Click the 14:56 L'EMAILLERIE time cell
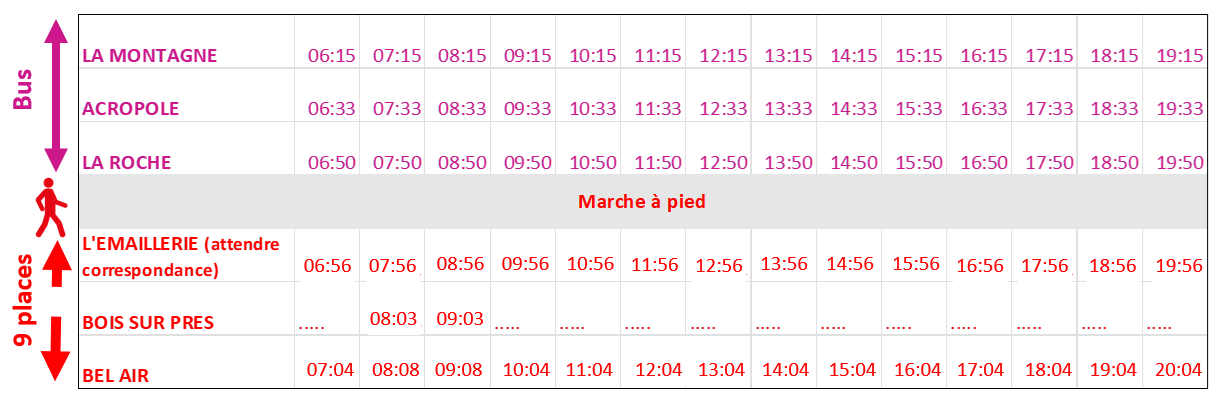The width and height of the screenshot is (1232, 409). coord(851,264)
